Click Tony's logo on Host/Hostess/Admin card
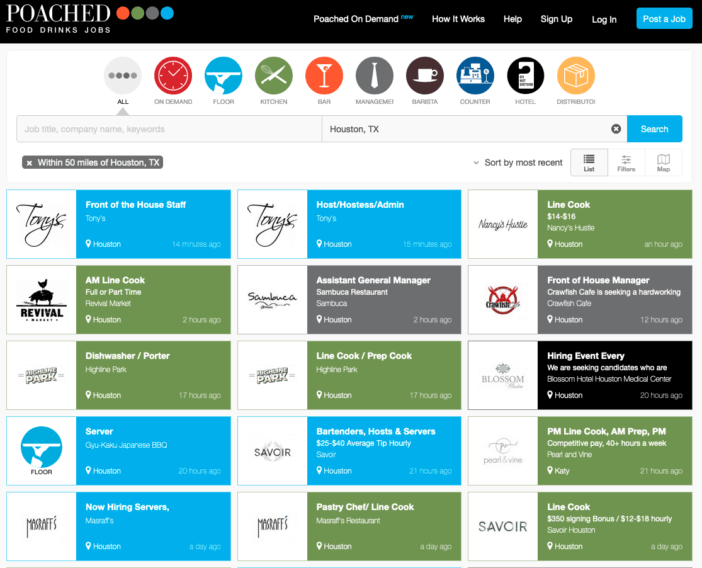 coord(272,224)
